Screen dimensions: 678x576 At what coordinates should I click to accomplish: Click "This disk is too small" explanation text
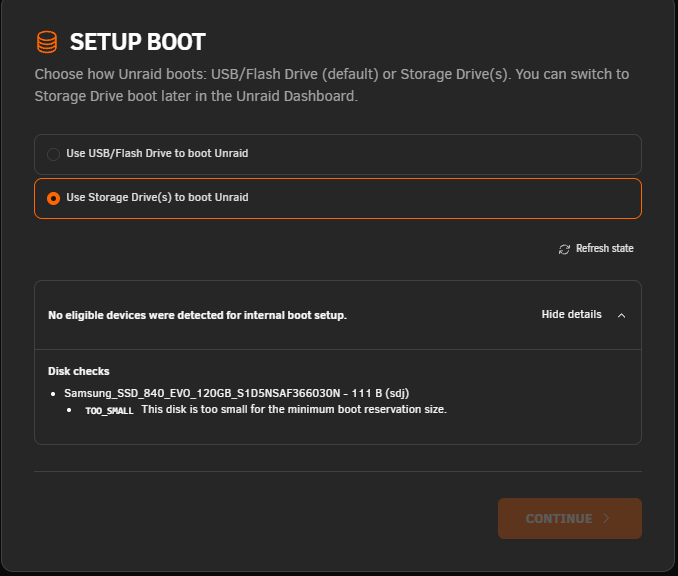click(x=294, y=409)
